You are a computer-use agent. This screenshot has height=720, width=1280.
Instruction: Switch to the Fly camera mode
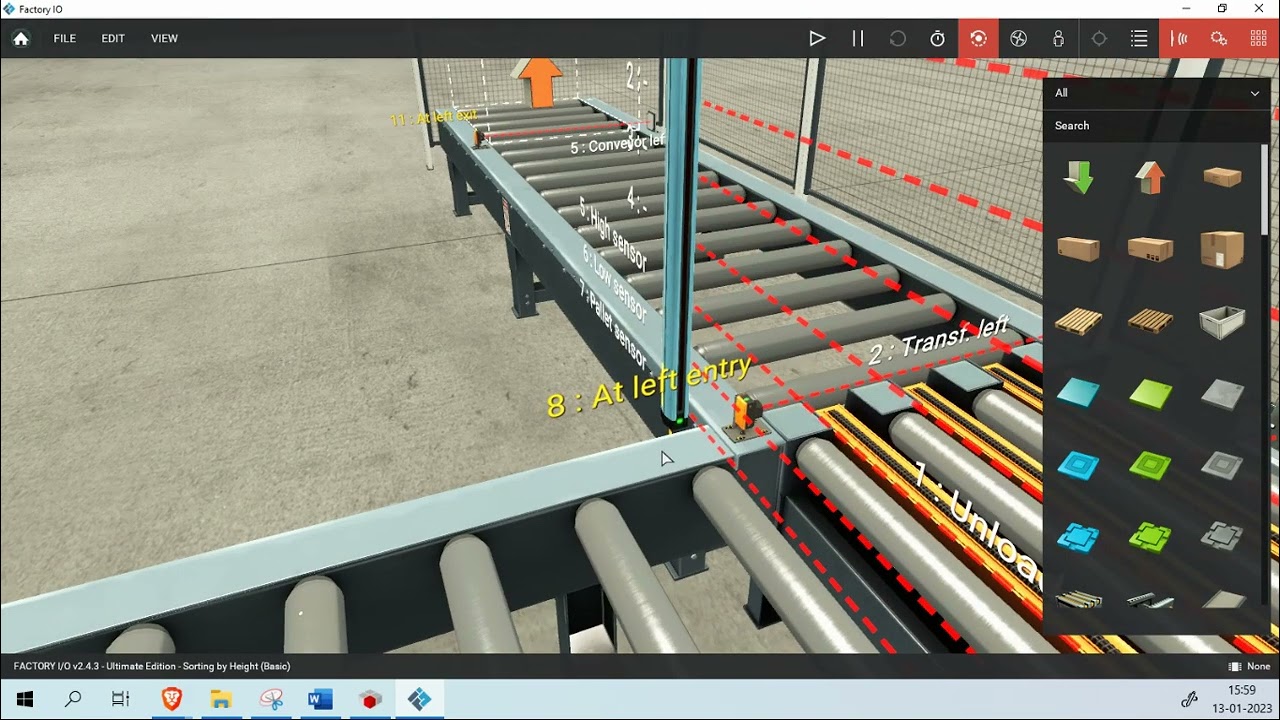(x=1018, y=38)
